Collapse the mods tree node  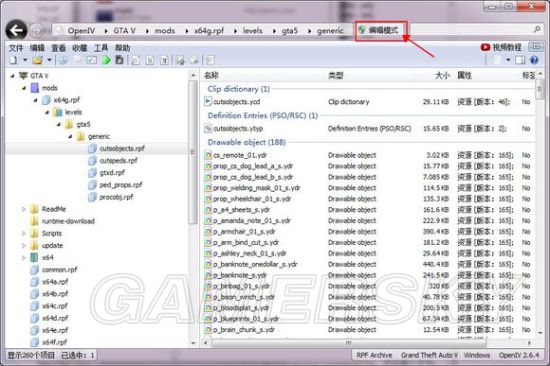click(x=24, y=88)
